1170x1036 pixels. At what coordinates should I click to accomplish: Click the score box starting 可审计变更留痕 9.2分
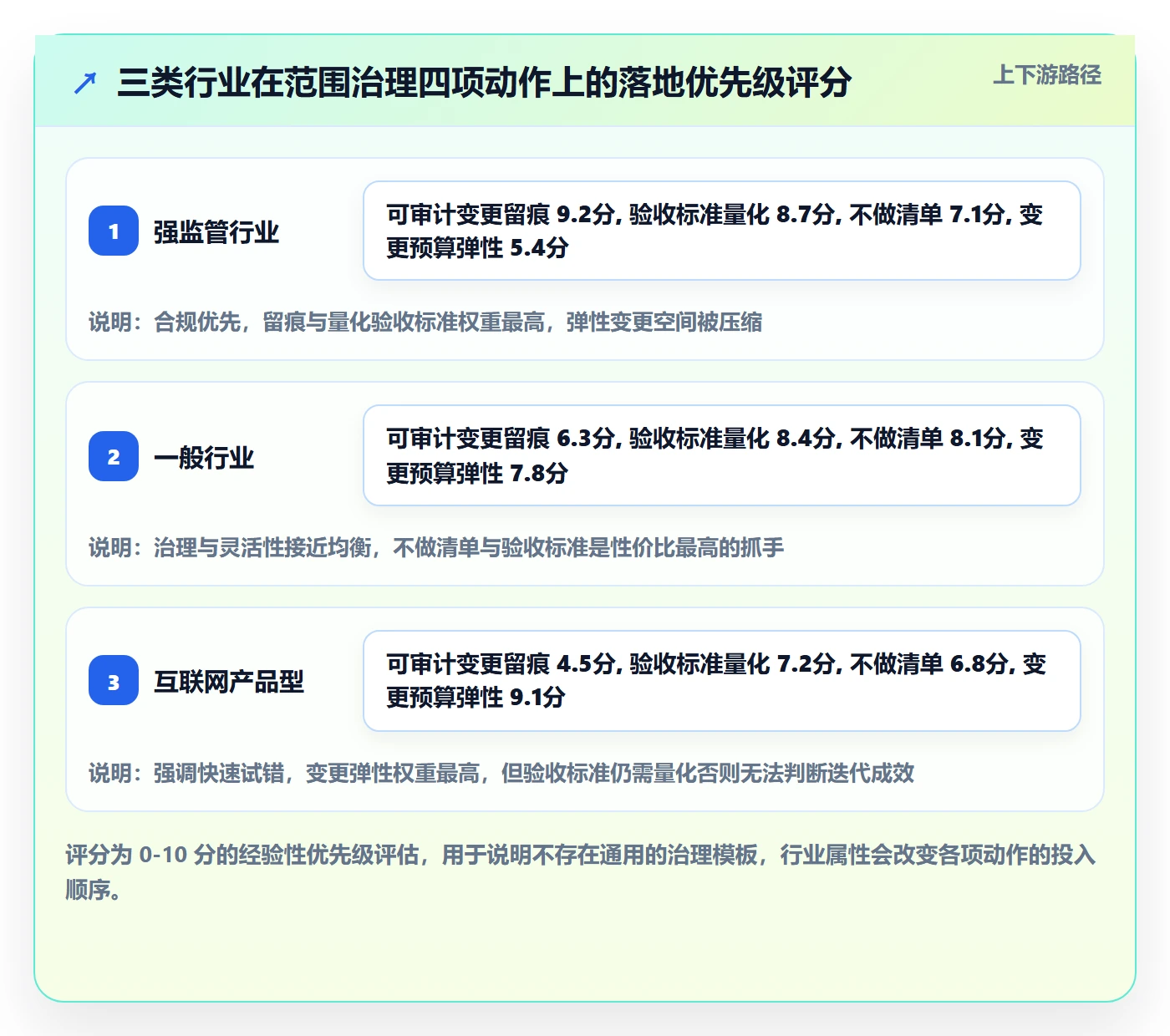tap(722, 231)
